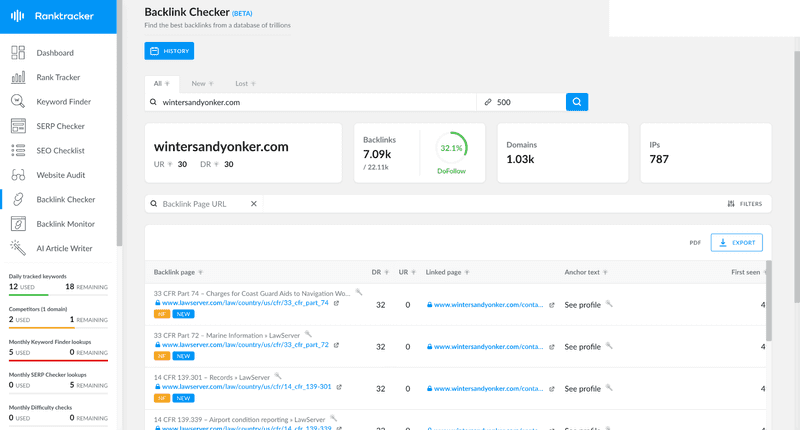Sort by Backlink page column

click(x=178, y=272)
